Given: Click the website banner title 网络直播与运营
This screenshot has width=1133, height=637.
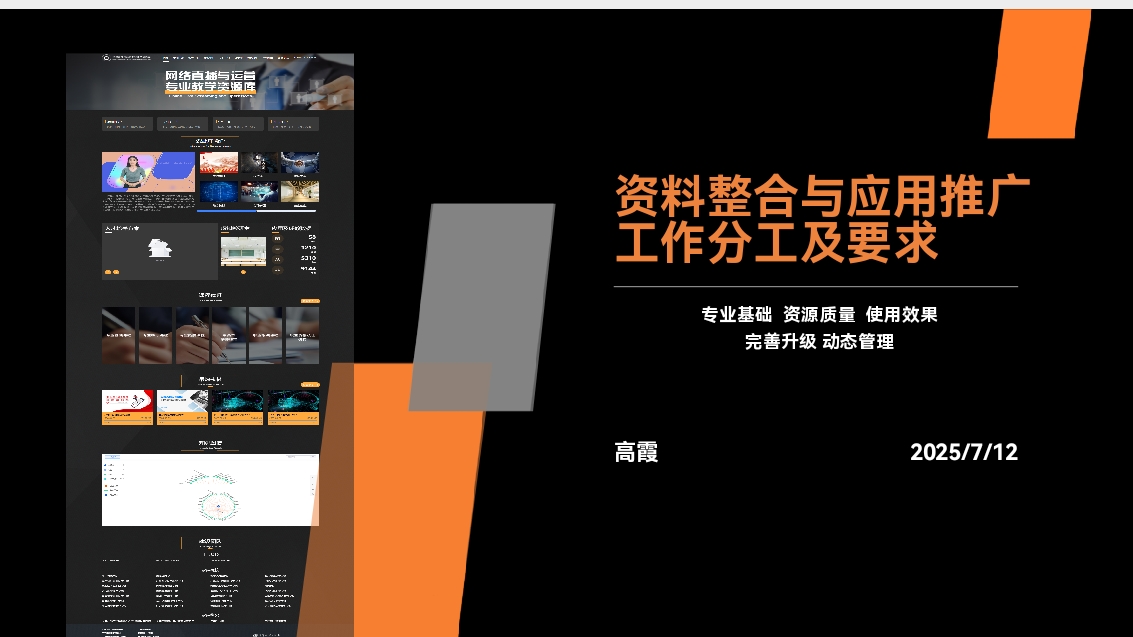Looking at the screenshot, I should [x=210, y=75].
